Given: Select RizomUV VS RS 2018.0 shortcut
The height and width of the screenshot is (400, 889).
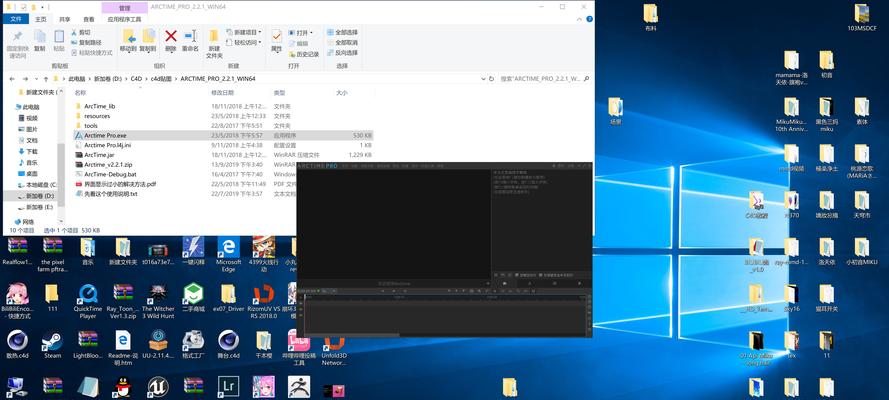Looking at the screenshot, I should [264, 301].
